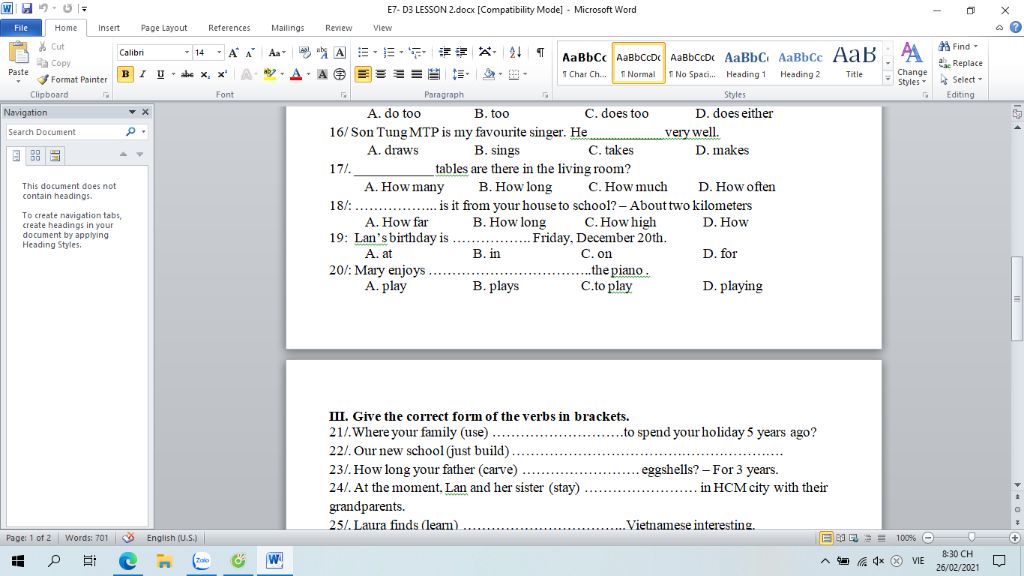
Task: Browse headings in Navigation pane
Action: pyautogui.click(x=16, y=155)
